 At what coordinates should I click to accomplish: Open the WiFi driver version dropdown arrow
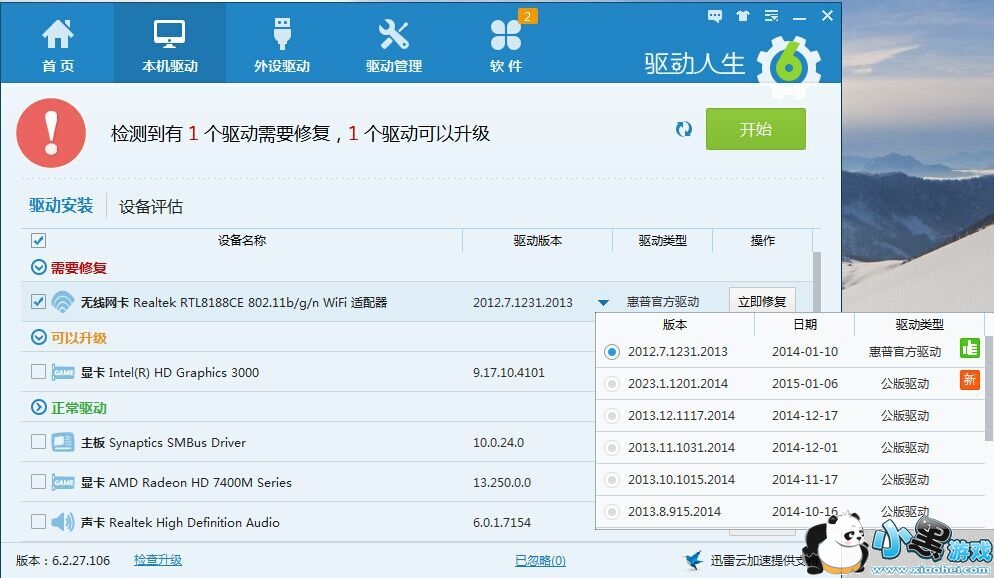click(603, 302)
